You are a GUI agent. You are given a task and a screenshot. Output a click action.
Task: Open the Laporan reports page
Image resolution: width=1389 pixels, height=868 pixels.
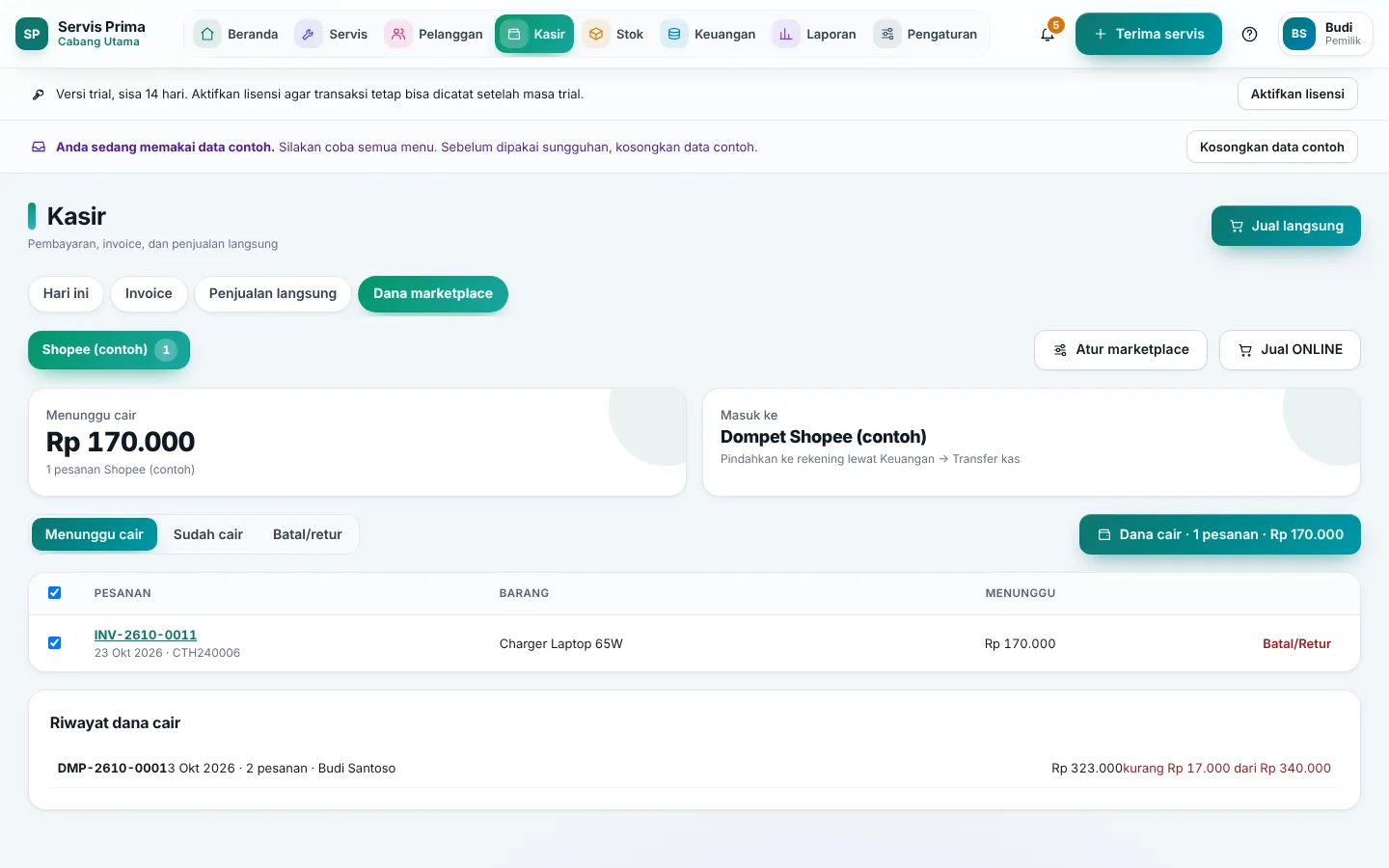(x=816, y=34)
